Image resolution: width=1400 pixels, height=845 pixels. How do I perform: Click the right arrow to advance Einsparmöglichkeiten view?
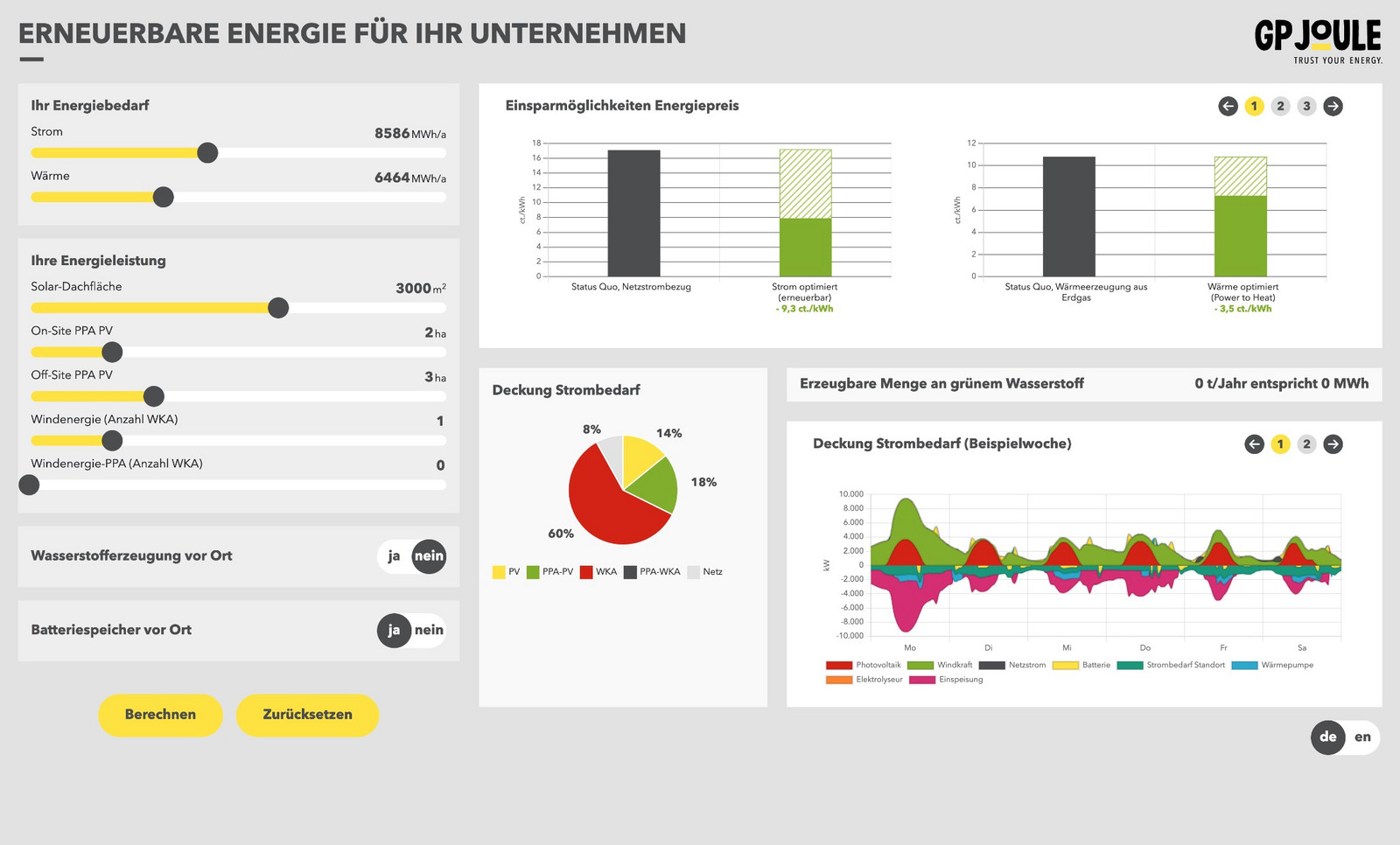click(x=1333, y=106)
